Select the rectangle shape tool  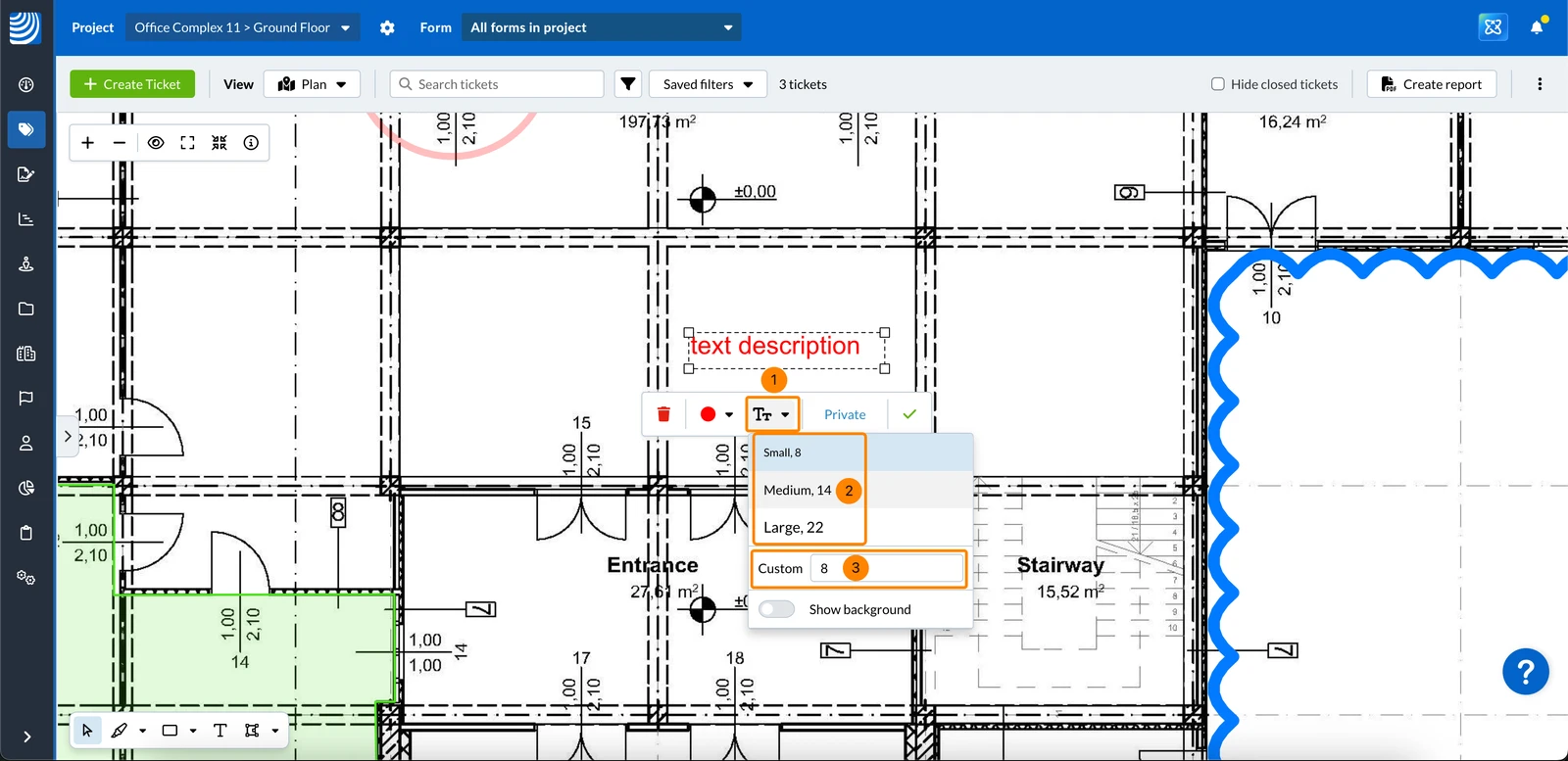(x=170, y=730)
